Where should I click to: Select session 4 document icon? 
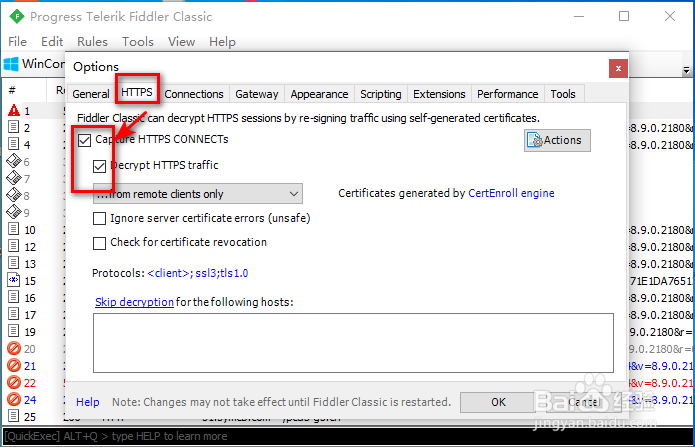(x=14, y=144)
